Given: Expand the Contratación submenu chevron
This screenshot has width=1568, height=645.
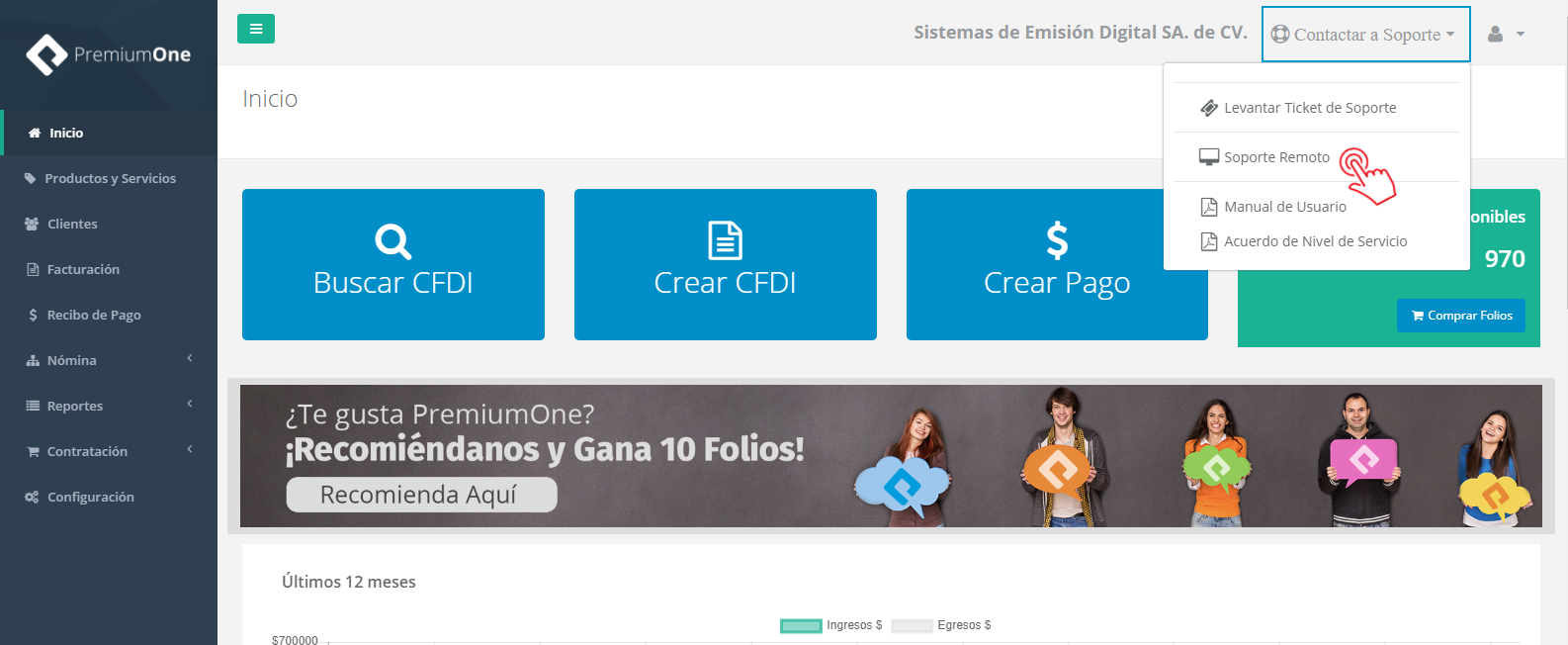Looking at the screenshot, I should pyautogui.click(x=190, y=449).
